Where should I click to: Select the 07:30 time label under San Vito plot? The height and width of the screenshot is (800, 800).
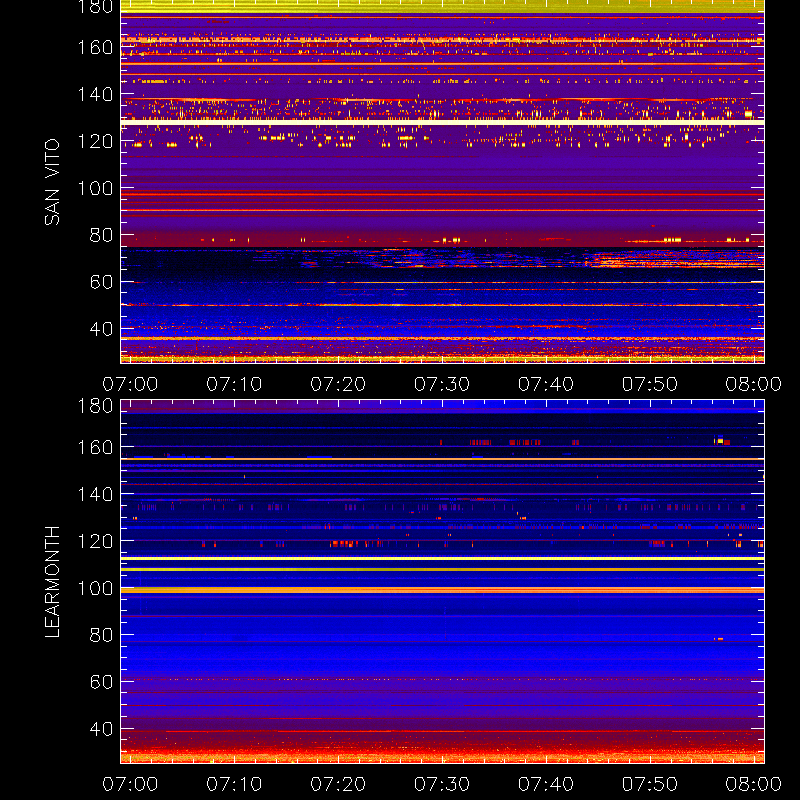[442, 384]
